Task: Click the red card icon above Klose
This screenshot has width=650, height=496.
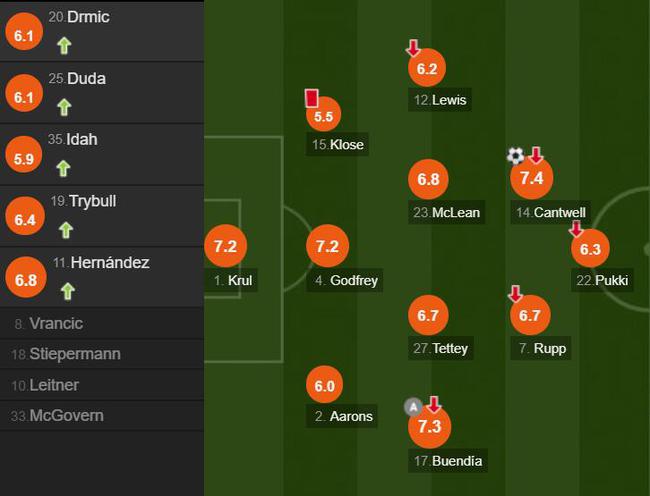Action: (311, 98)
